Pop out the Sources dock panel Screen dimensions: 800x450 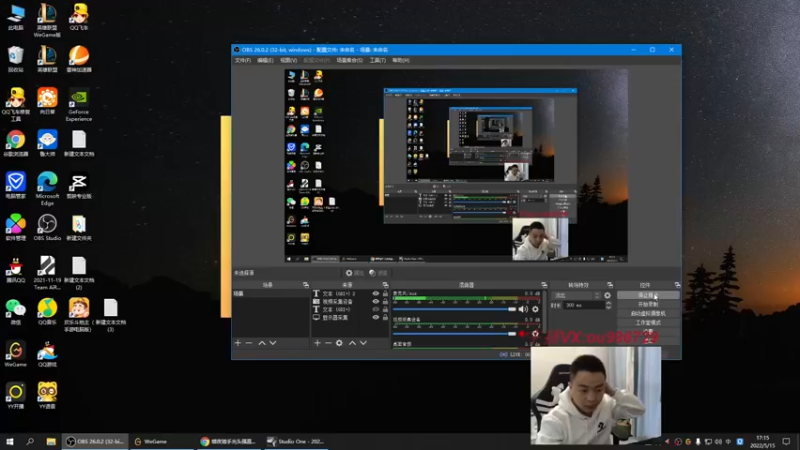385,285
